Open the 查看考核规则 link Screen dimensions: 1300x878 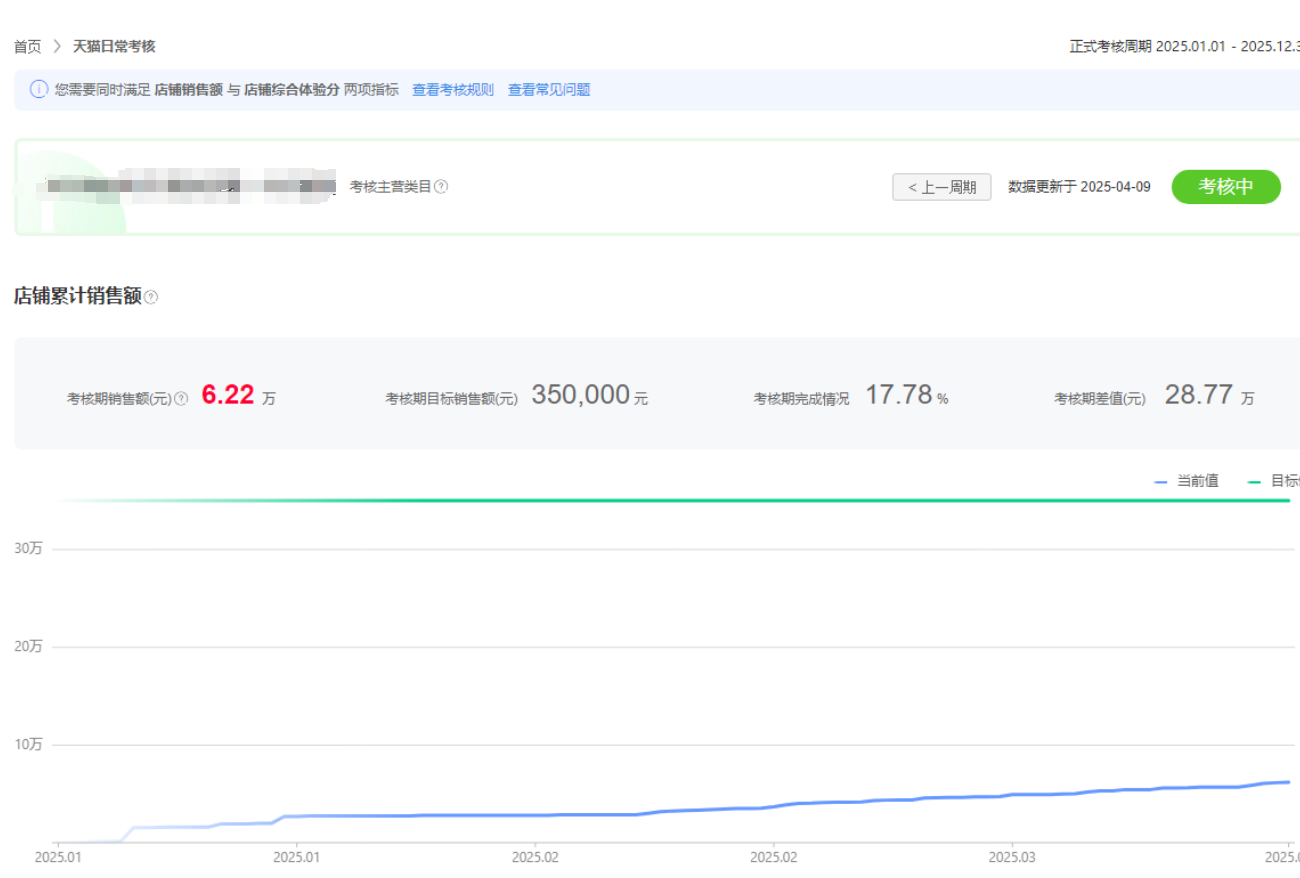tap(453, 90)
